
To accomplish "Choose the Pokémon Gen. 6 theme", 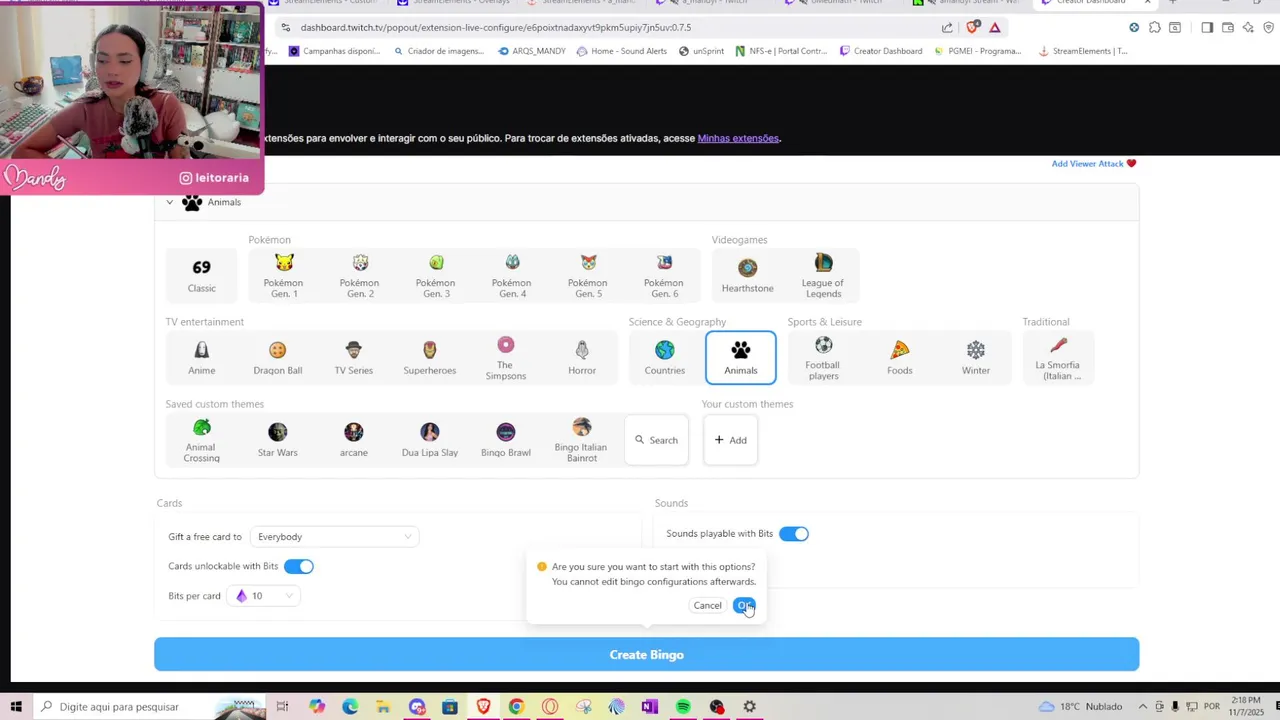I will coord(664,275).
